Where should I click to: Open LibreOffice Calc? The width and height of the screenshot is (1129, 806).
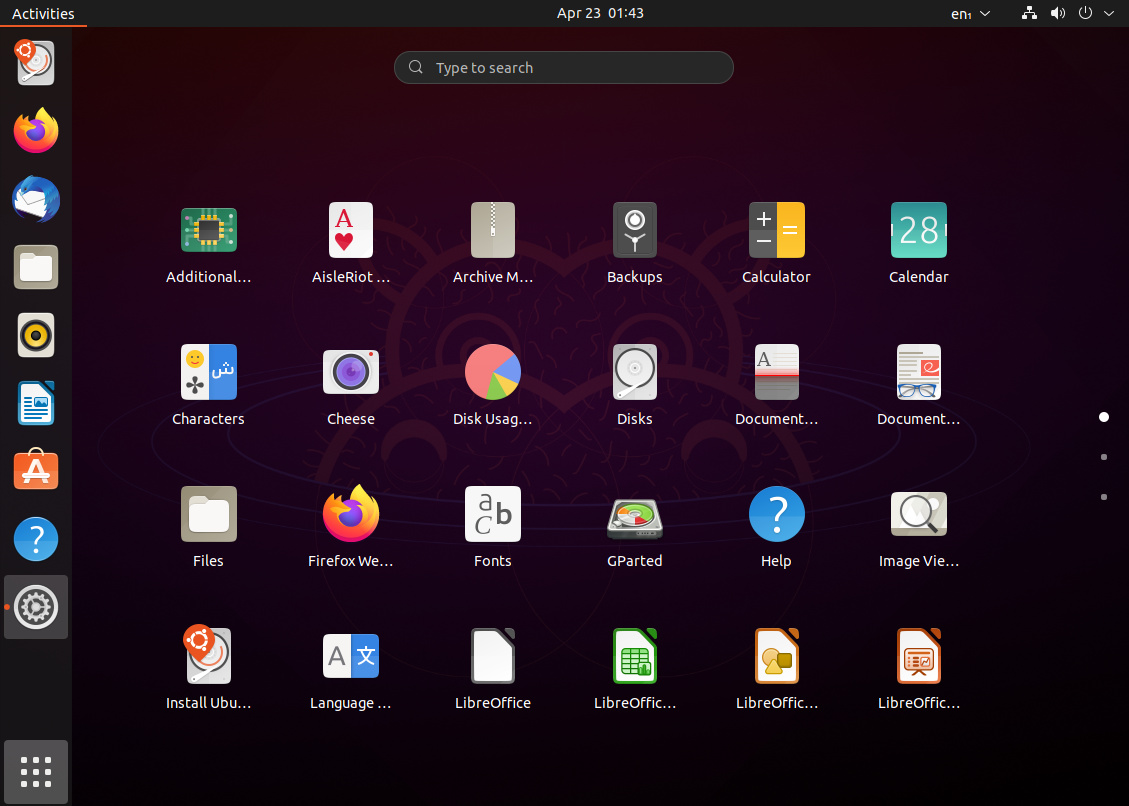point(634,656)
